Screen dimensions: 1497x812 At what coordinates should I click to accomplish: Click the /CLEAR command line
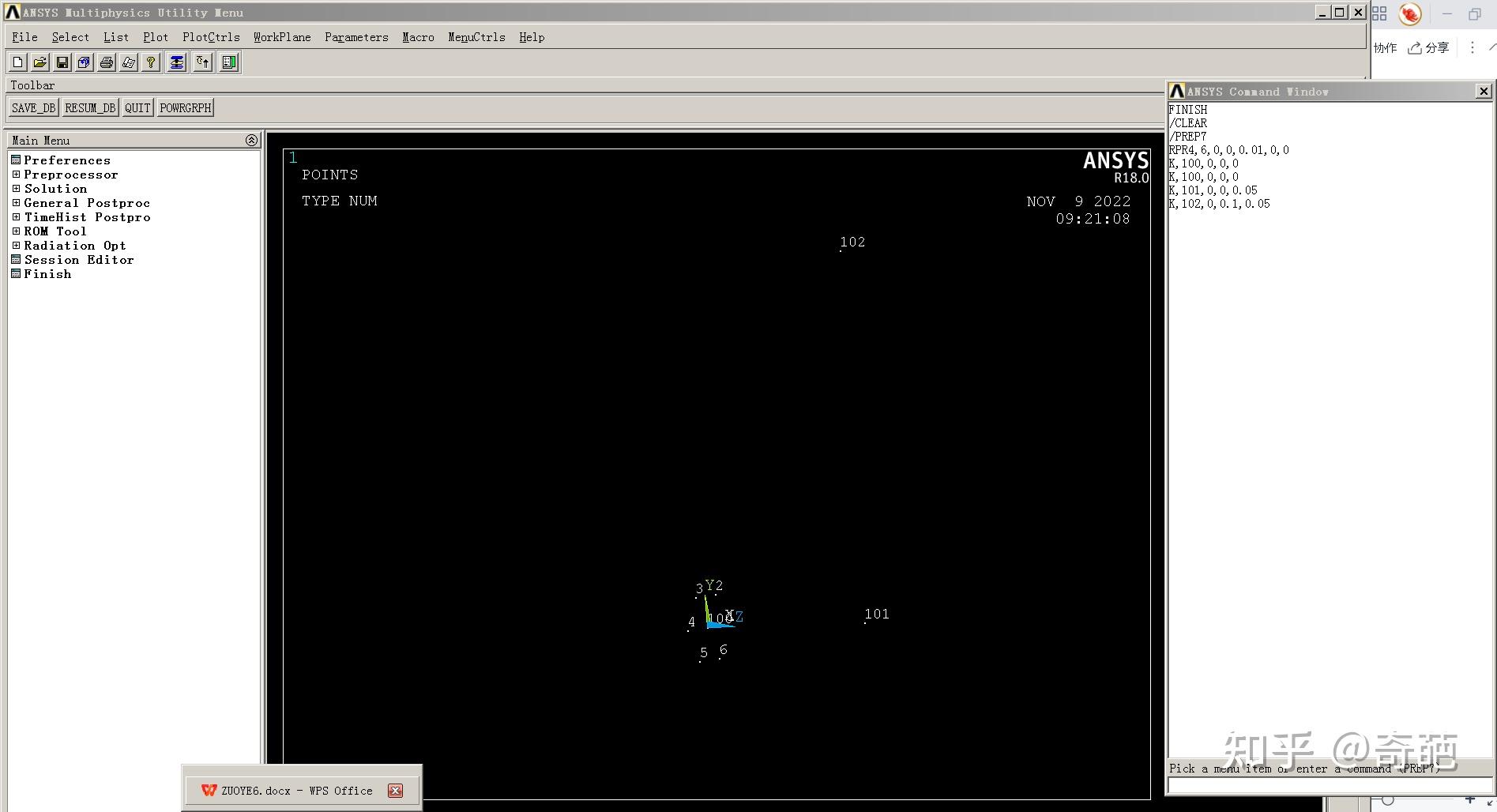coord(1187,123)
